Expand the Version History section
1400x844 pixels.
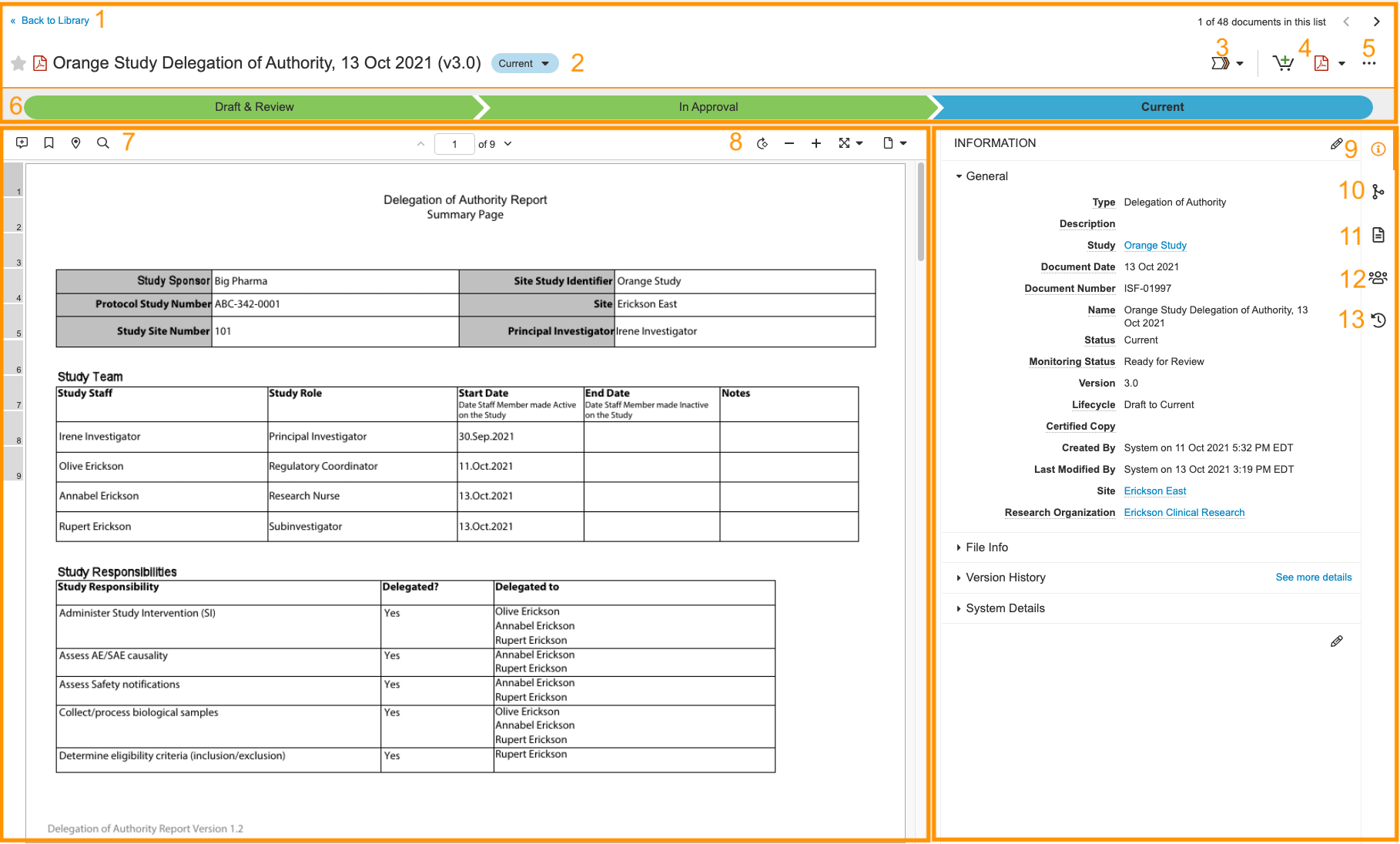tap(1005, 578)
